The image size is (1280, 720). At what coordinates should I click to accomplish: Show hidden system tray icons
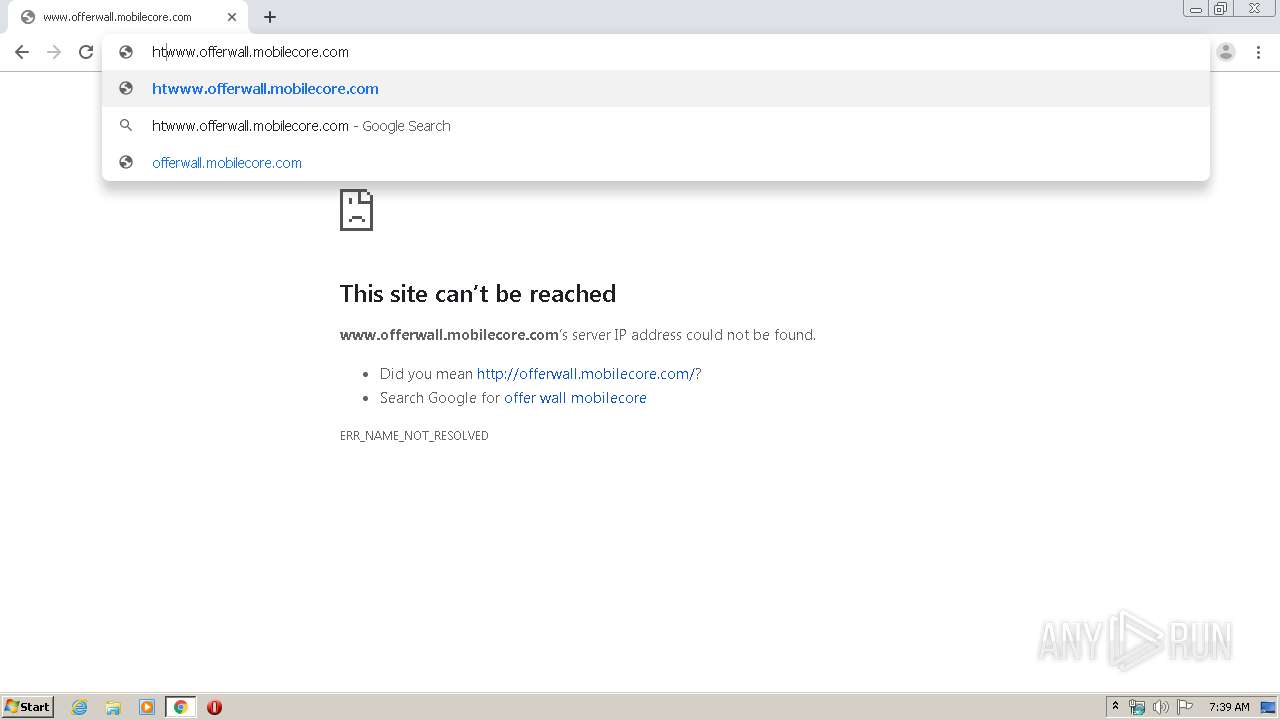[x=1115, y=707]
